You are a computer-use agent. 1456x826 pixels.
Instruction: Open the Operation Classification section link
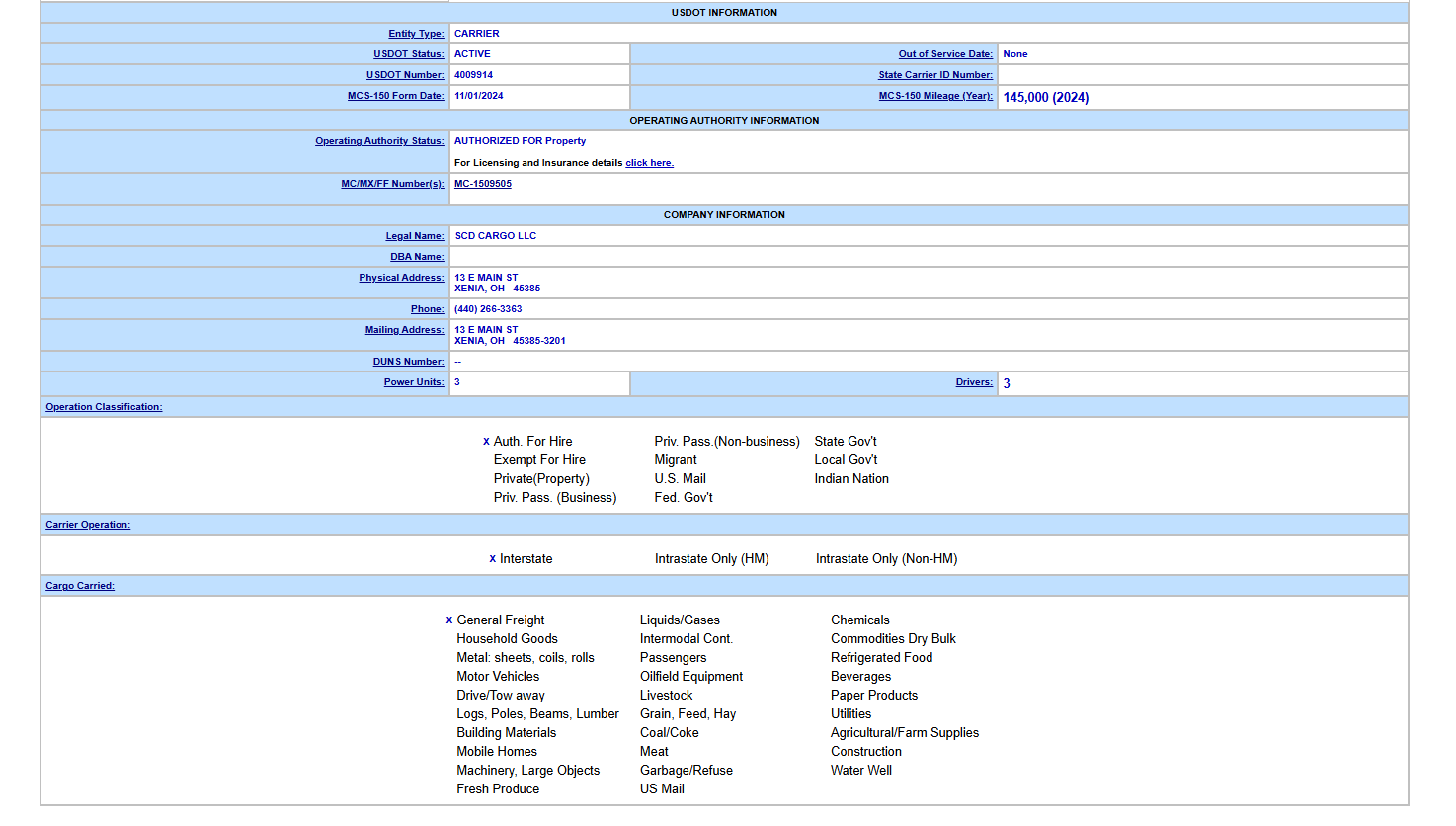(104, 407)
